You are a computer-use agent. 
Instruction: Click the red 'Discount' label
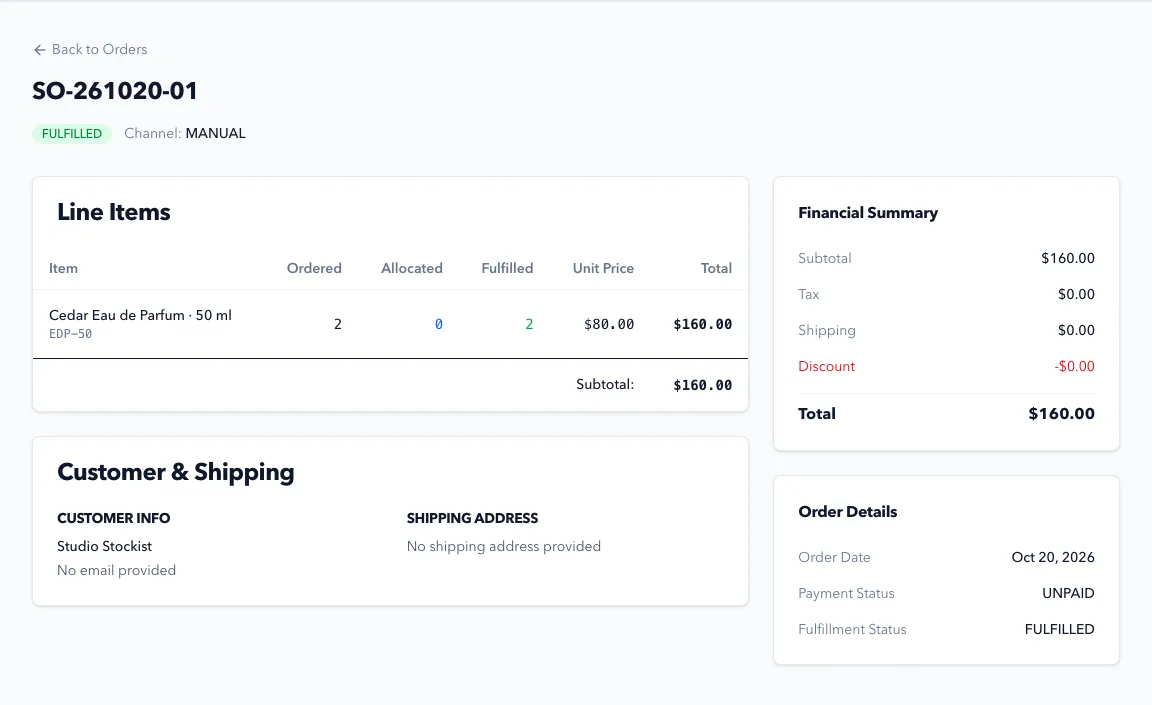pyautogui.click(x=827, y=366)
